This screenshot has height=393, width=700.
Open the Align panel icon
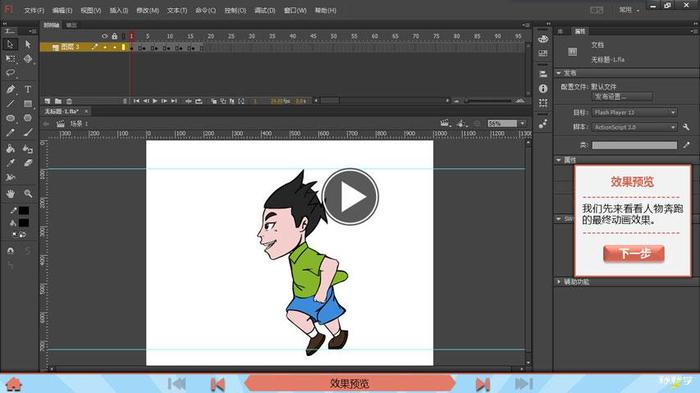[x=543, y=74]
